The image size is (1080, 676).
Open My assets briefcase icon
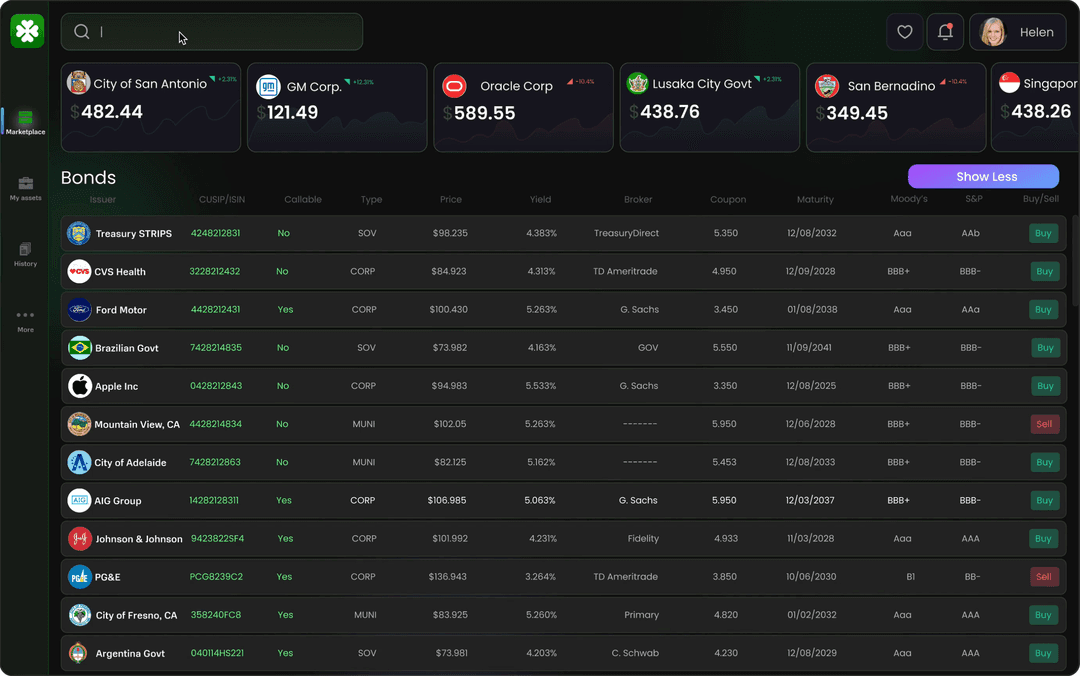25,183
